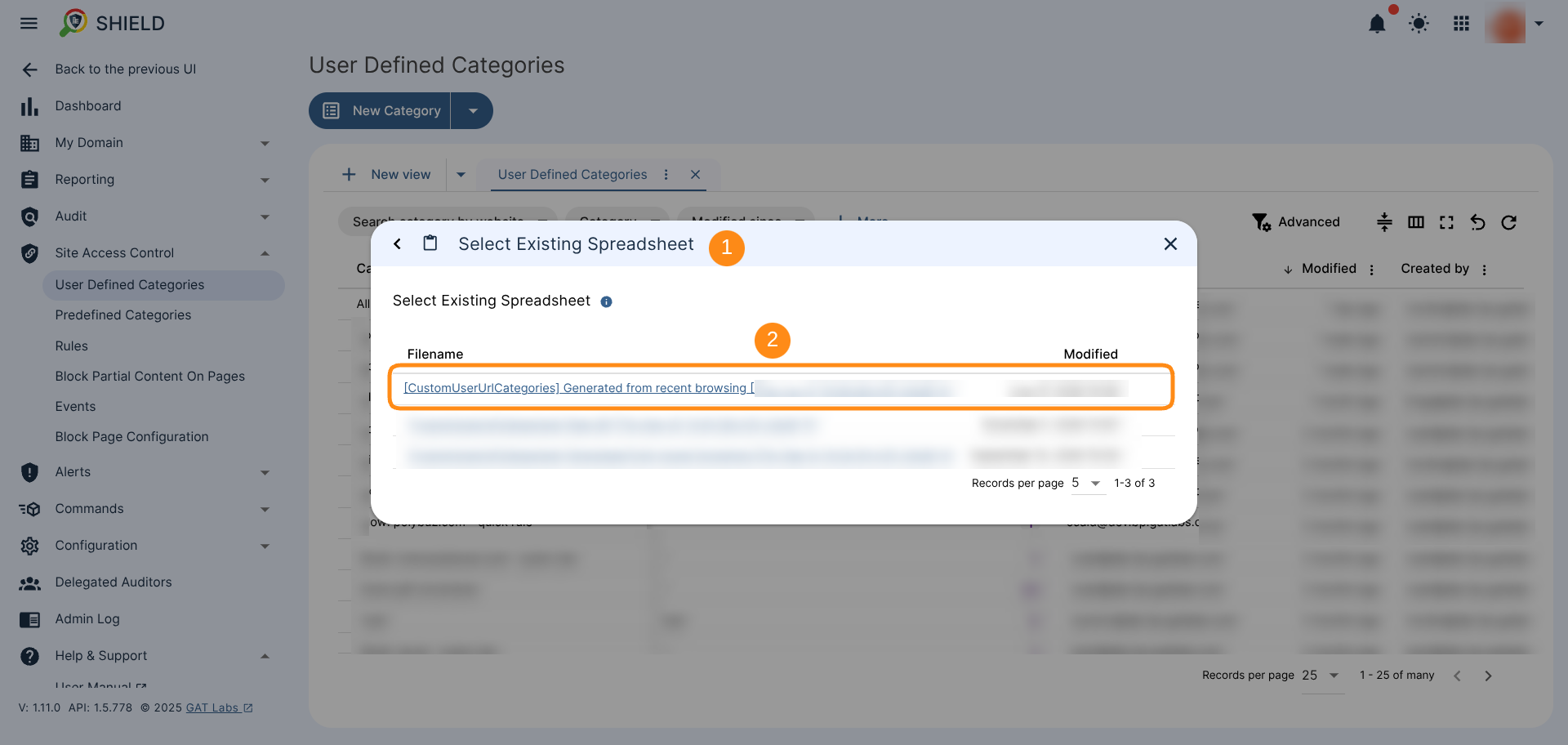Go to the next table page
This screenshot has width=1568, height=745.
point(1488,676)
